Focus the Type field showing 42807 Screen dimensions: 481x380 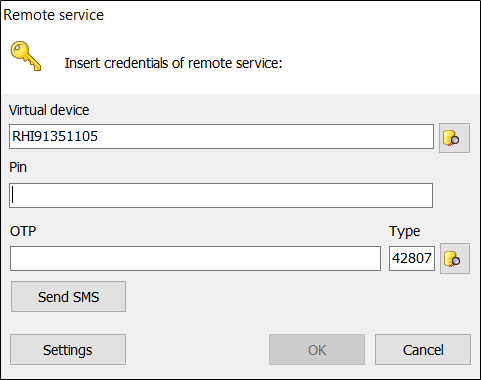pyautogui.click(x=412, y=258)
